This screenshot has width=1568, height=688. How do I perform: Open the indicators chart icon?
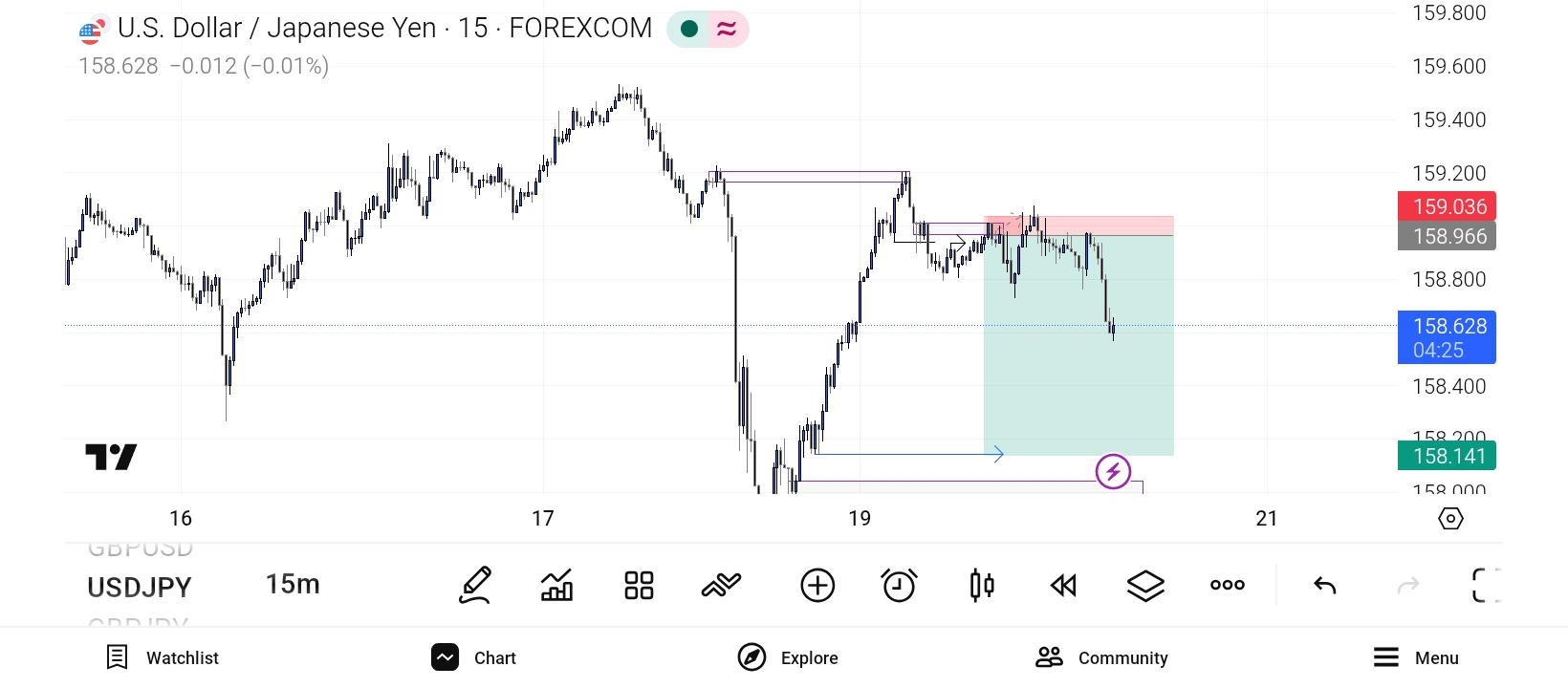click(556, 585)
